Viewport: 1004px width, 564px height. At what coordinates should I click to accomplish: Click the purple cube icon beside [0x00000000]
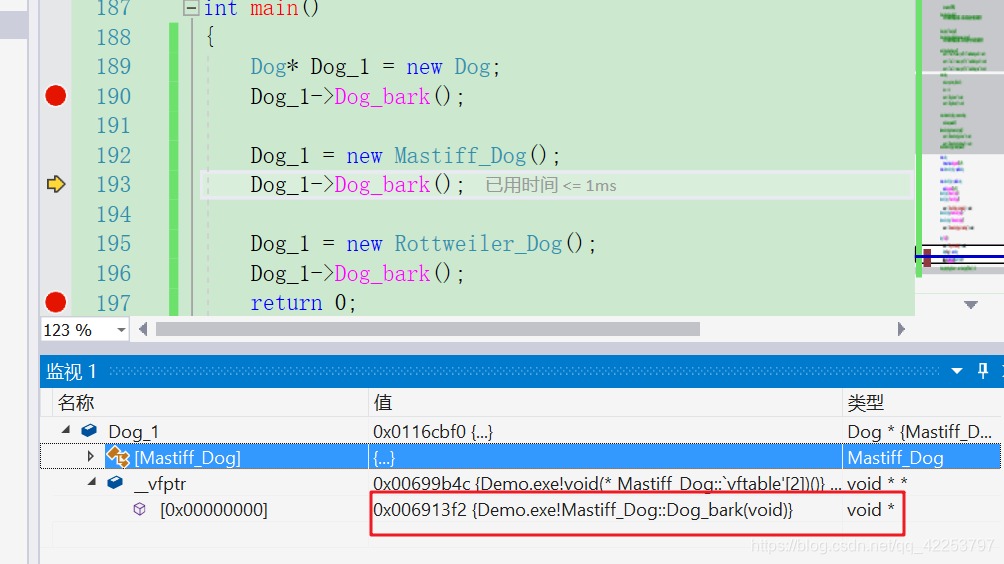pyautogui.click(x=140, y=509)
